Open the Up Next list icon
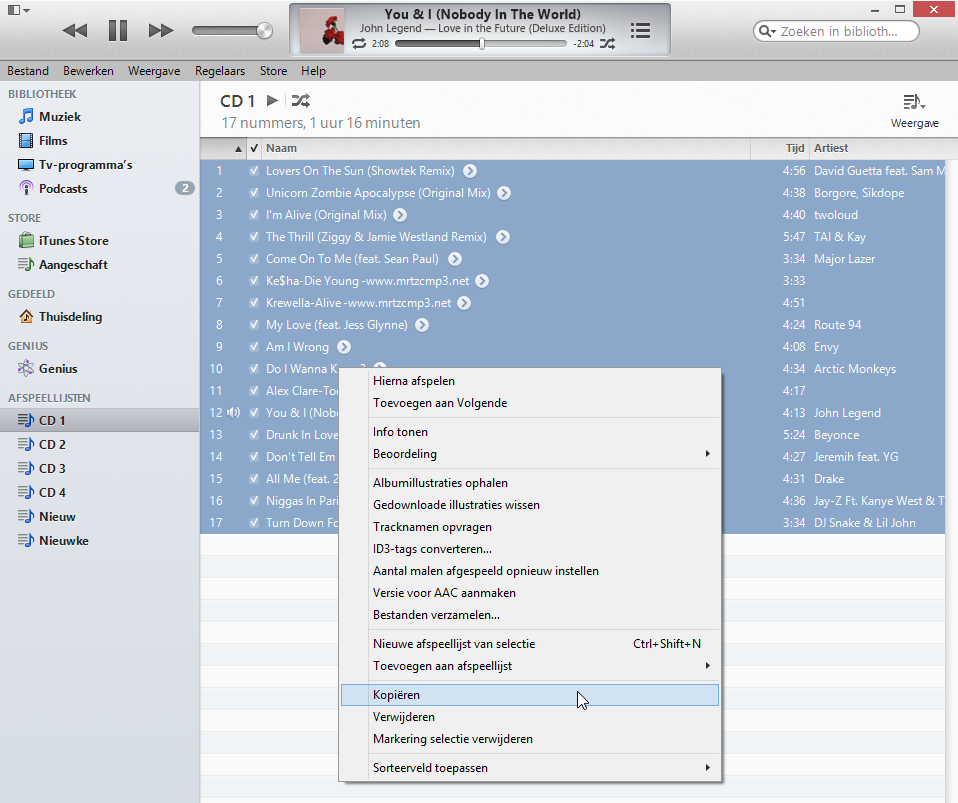Image resolution: width=958 pixels, height=803 pixels. [x=640, y=31]
